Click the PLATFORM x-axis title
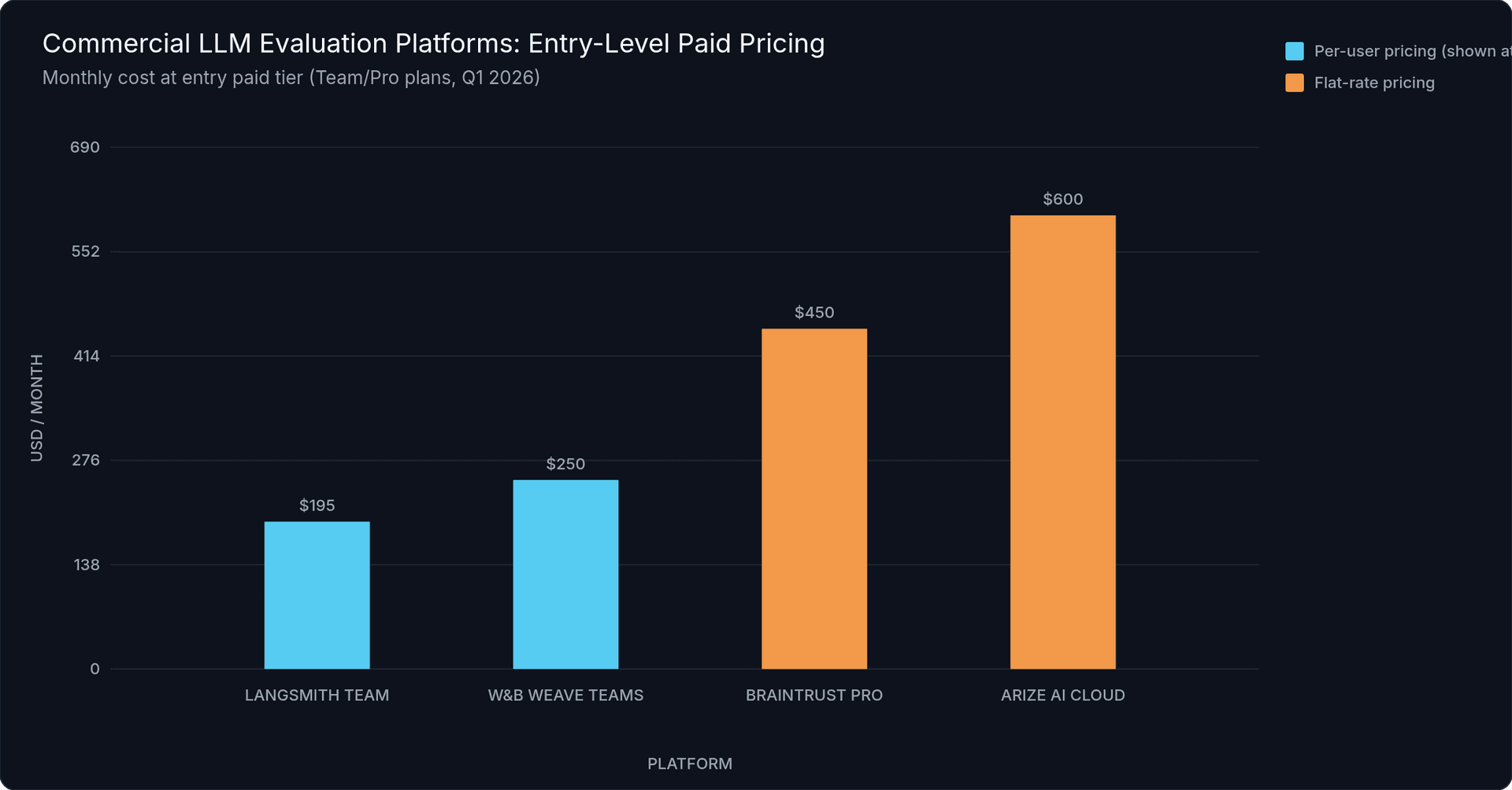The height and width of the screenshot is (790, 1512). tap(690, 764)
